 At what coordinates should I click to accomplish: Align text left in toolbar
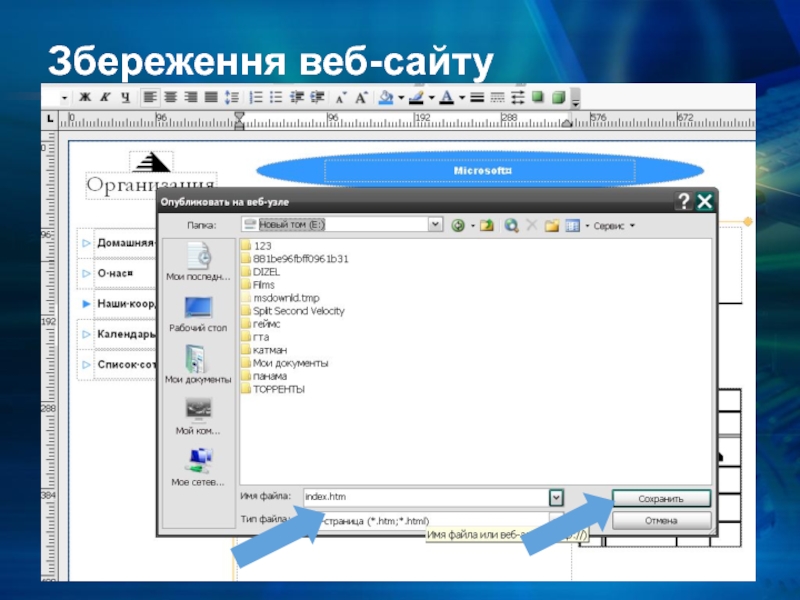[x=149, y=97]
